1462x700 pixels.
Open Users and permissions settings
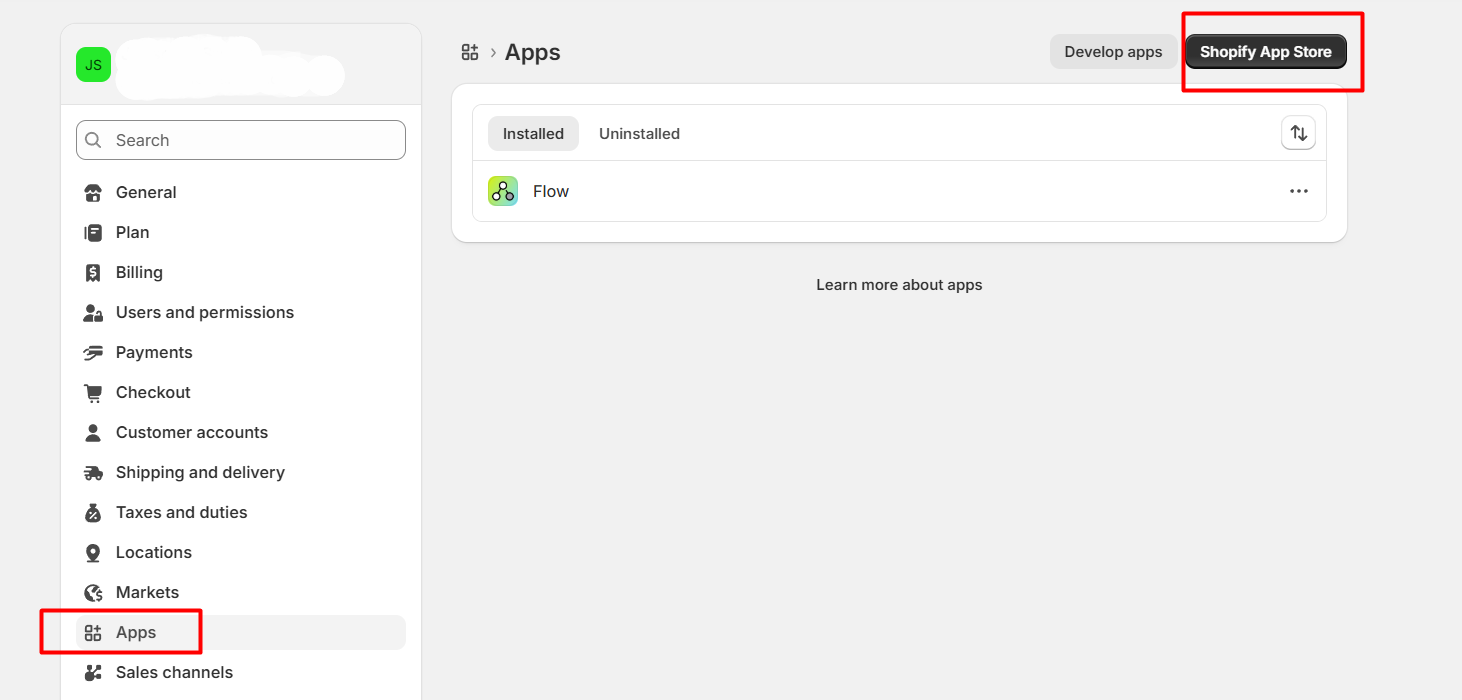tap(204, 313)
